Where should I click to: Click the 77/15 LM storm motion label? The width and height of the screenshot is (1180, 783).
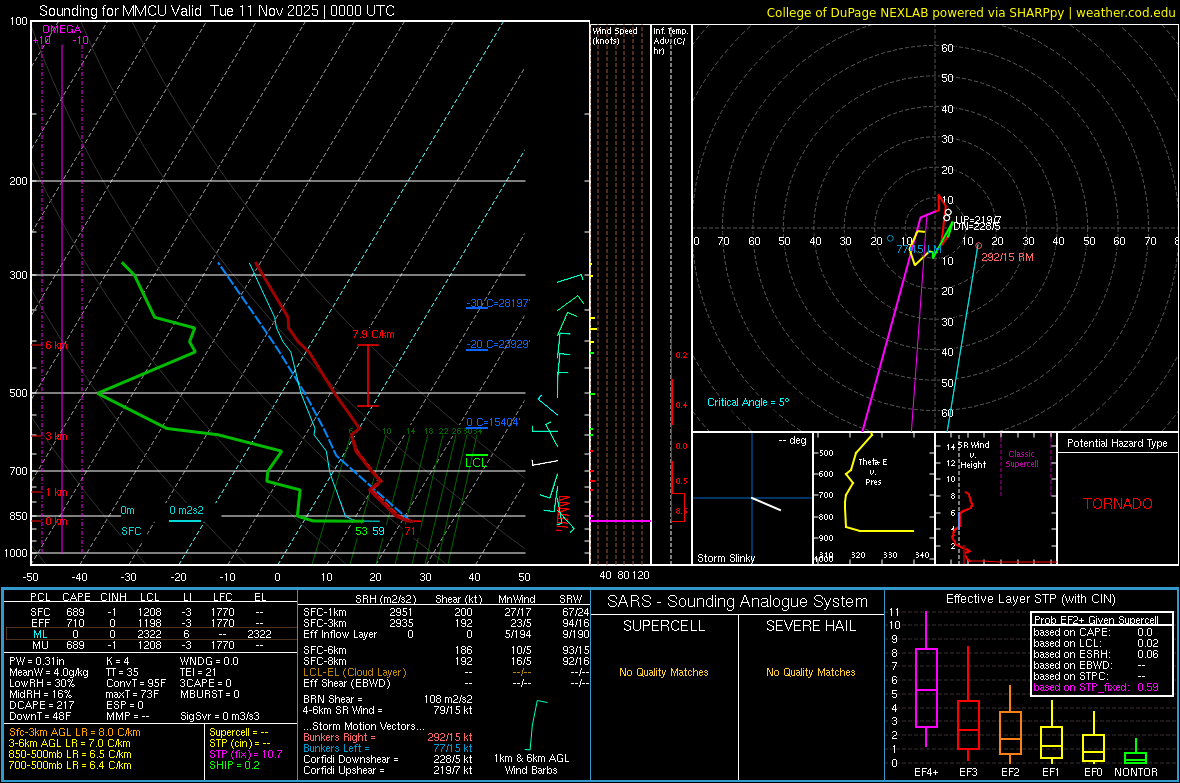coord(918,249)
